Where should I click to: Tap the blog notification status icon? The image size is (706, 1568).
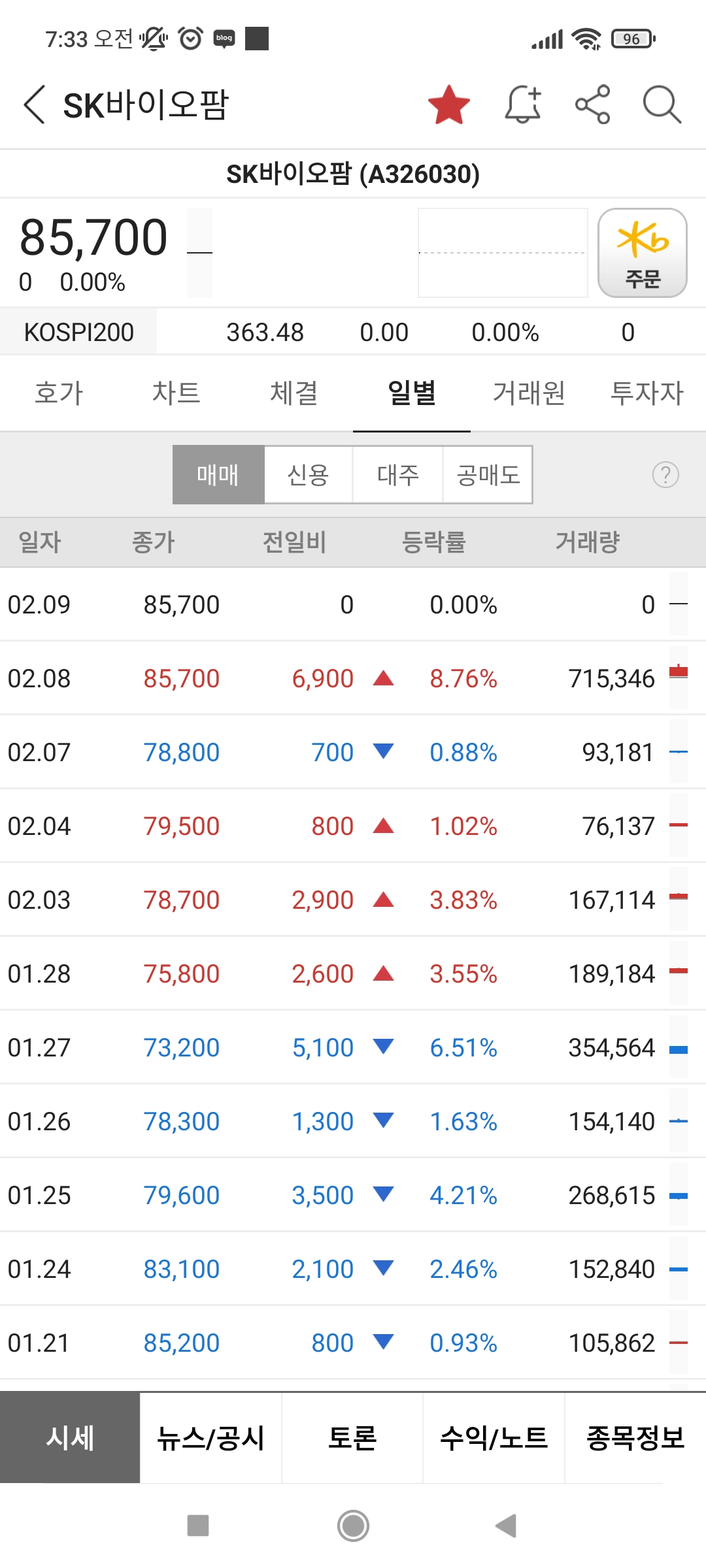(x=224, y=39)
